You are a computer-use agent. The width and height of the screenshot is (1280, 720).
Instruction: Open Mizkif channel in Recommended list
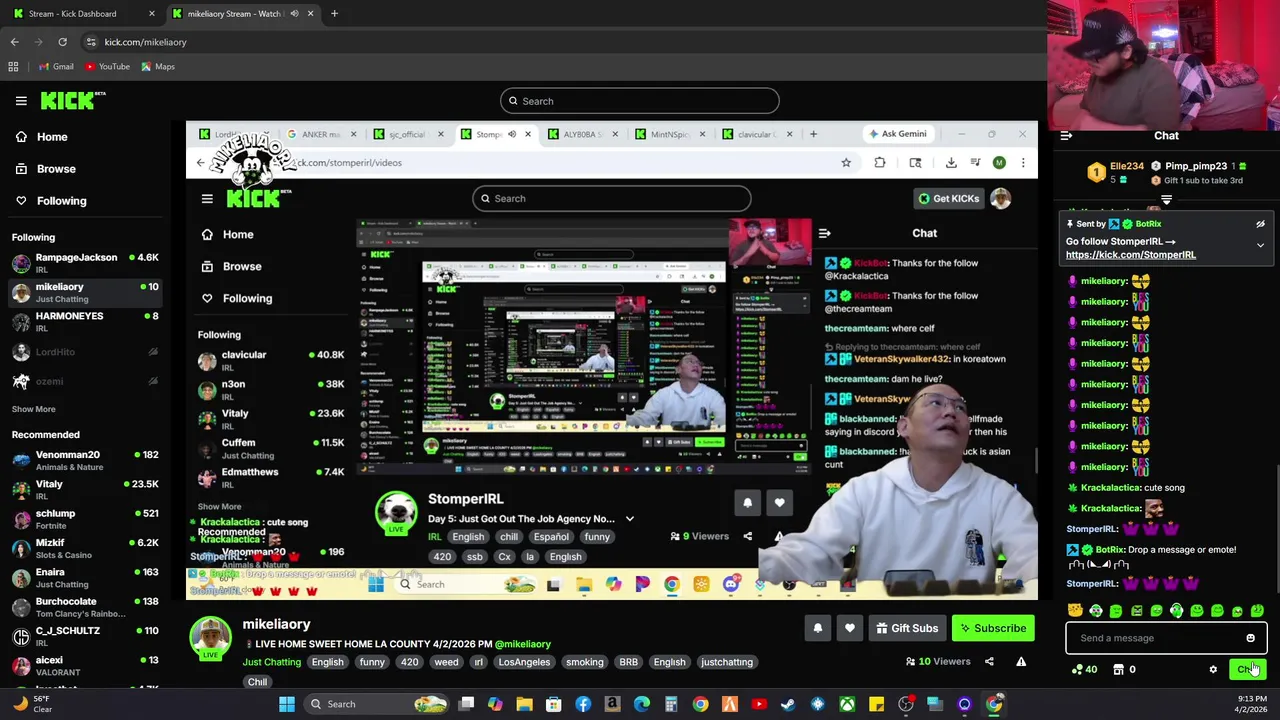[84, 548]
